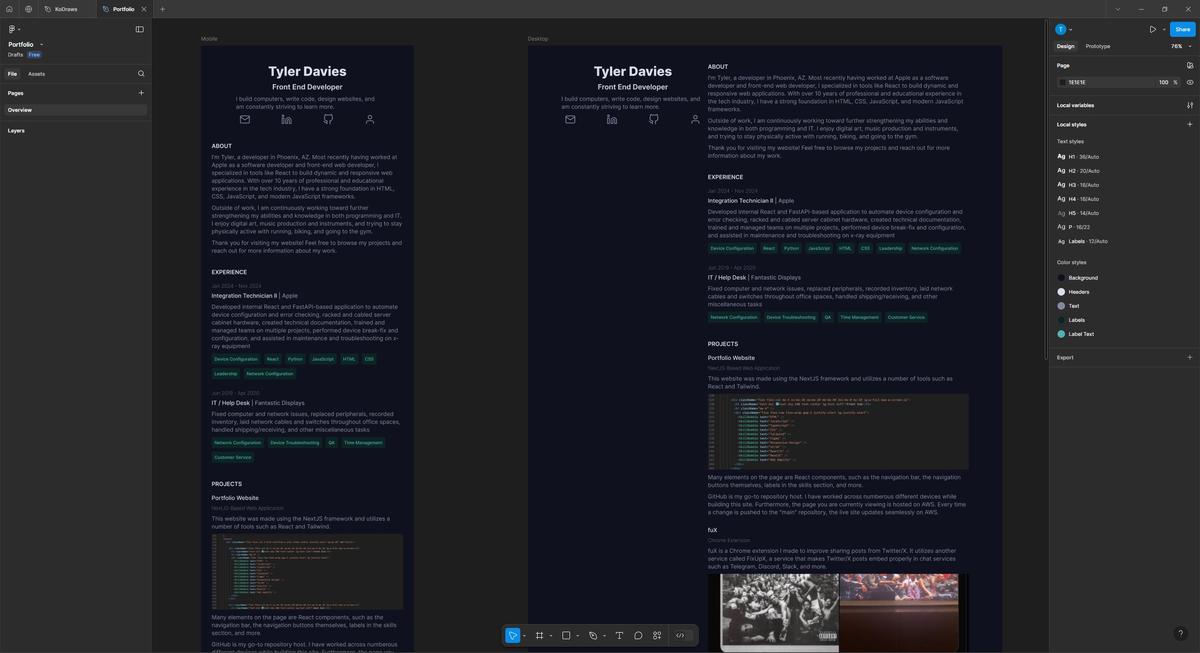This screenshot has height=653, width=1200.
Task: Open Frame tool options arrow
Action: (551, 636)
